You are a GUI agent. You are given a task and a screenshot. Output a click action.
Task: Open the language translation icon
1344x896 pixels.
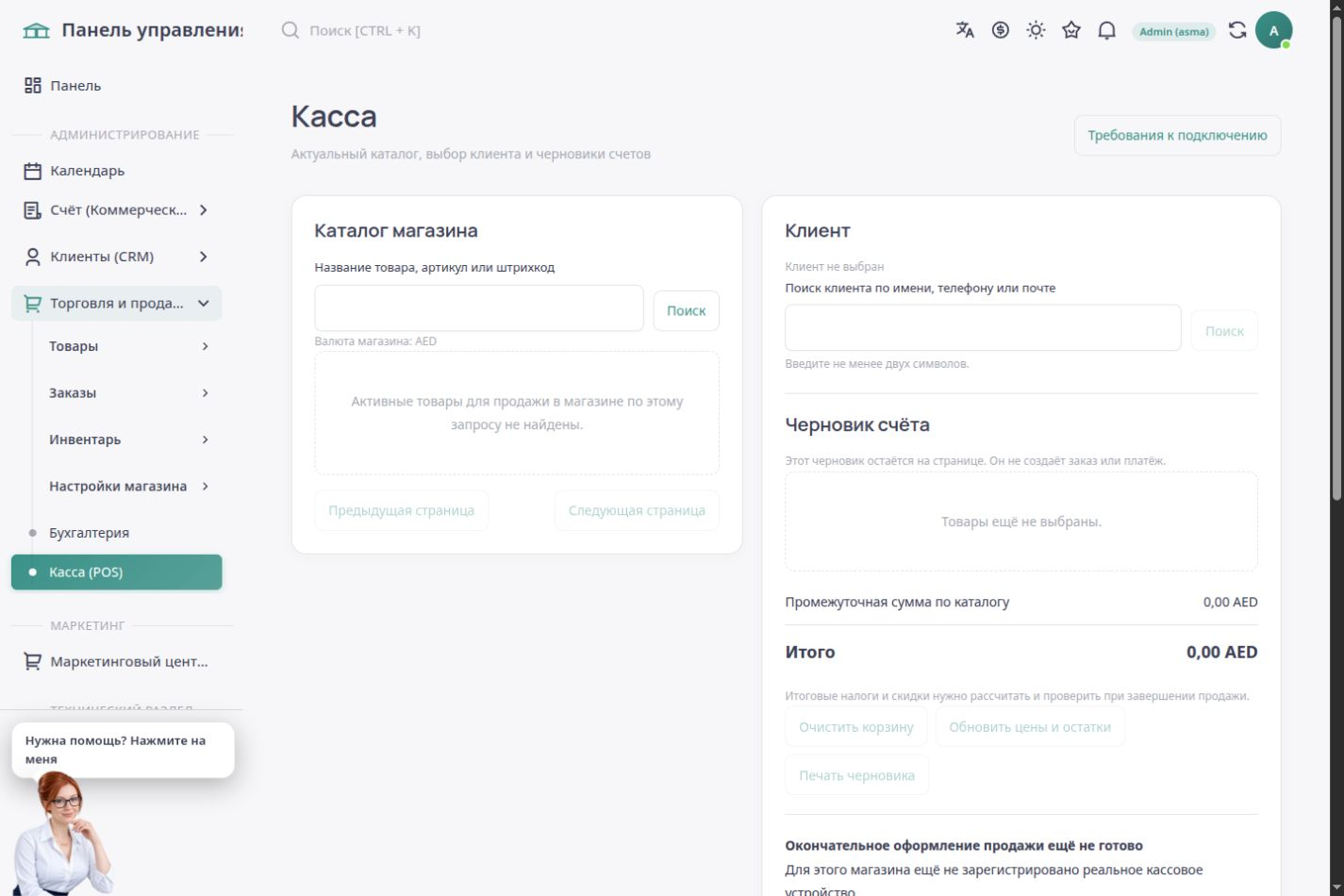tap(965, 30)
